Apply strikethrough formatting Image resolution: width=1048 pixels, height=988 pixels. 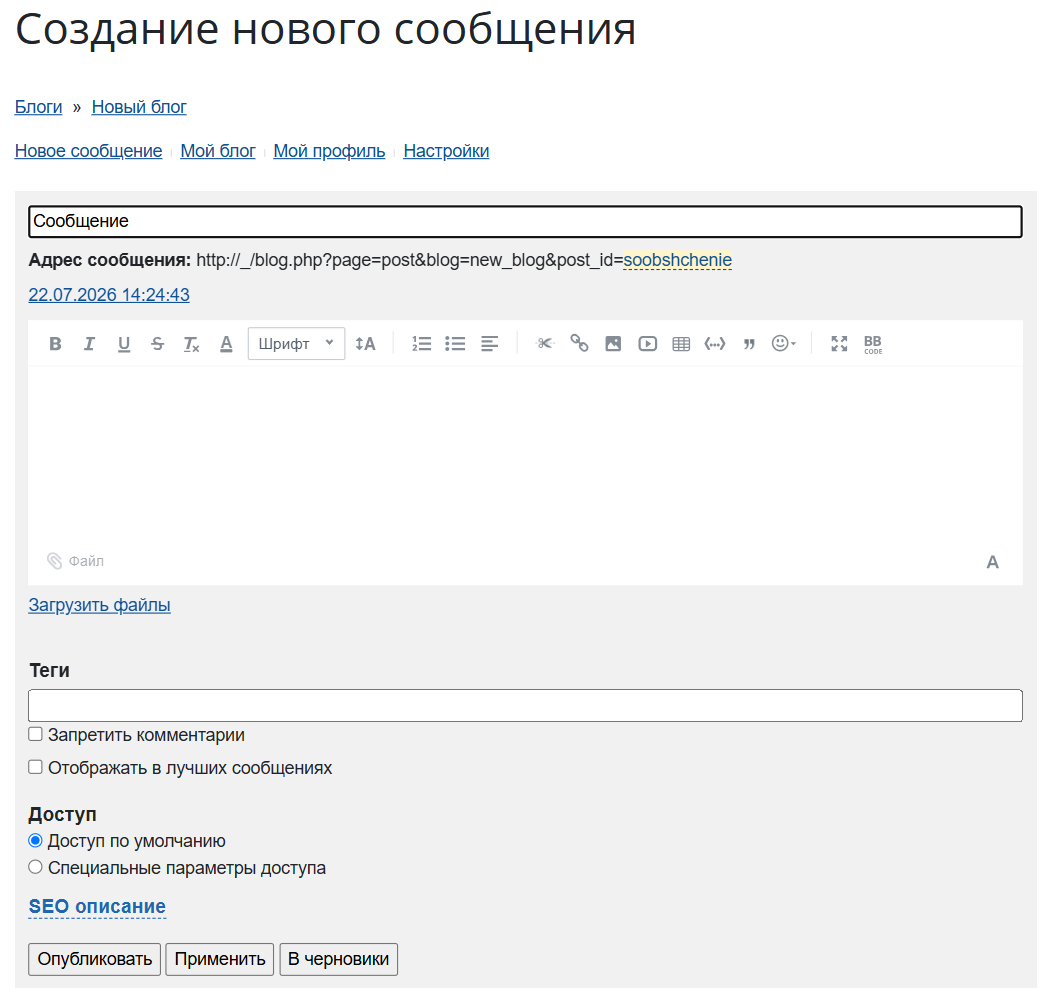coord(158,344)
